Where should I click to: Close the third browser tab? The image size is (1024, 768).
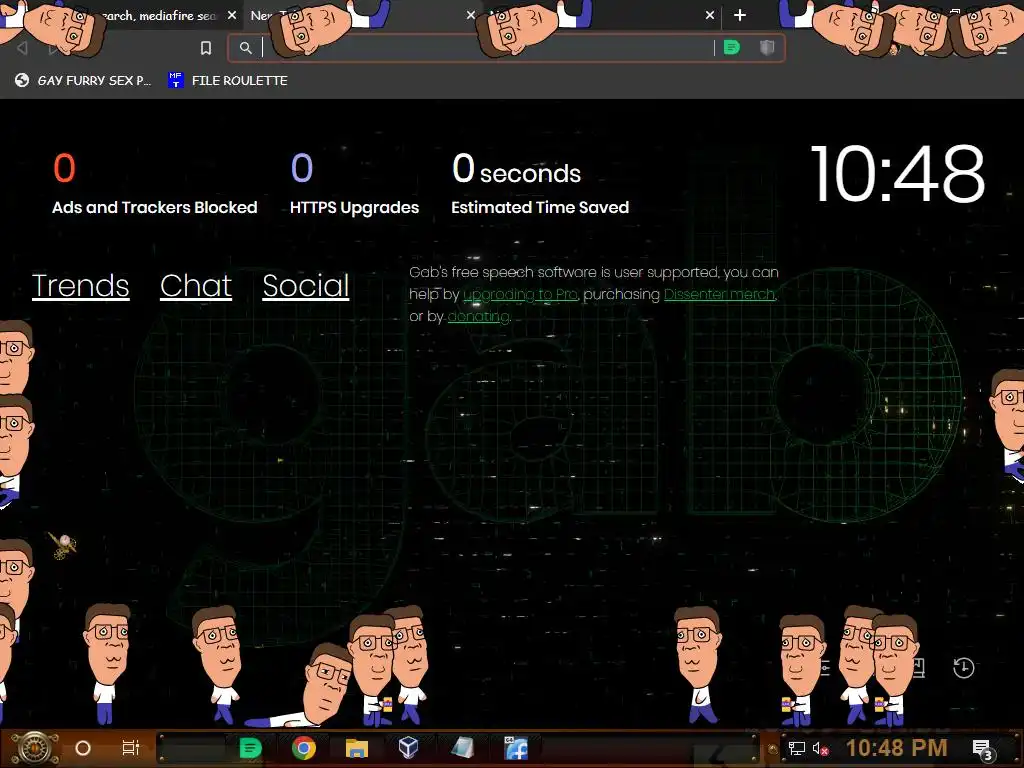[710, 15]
